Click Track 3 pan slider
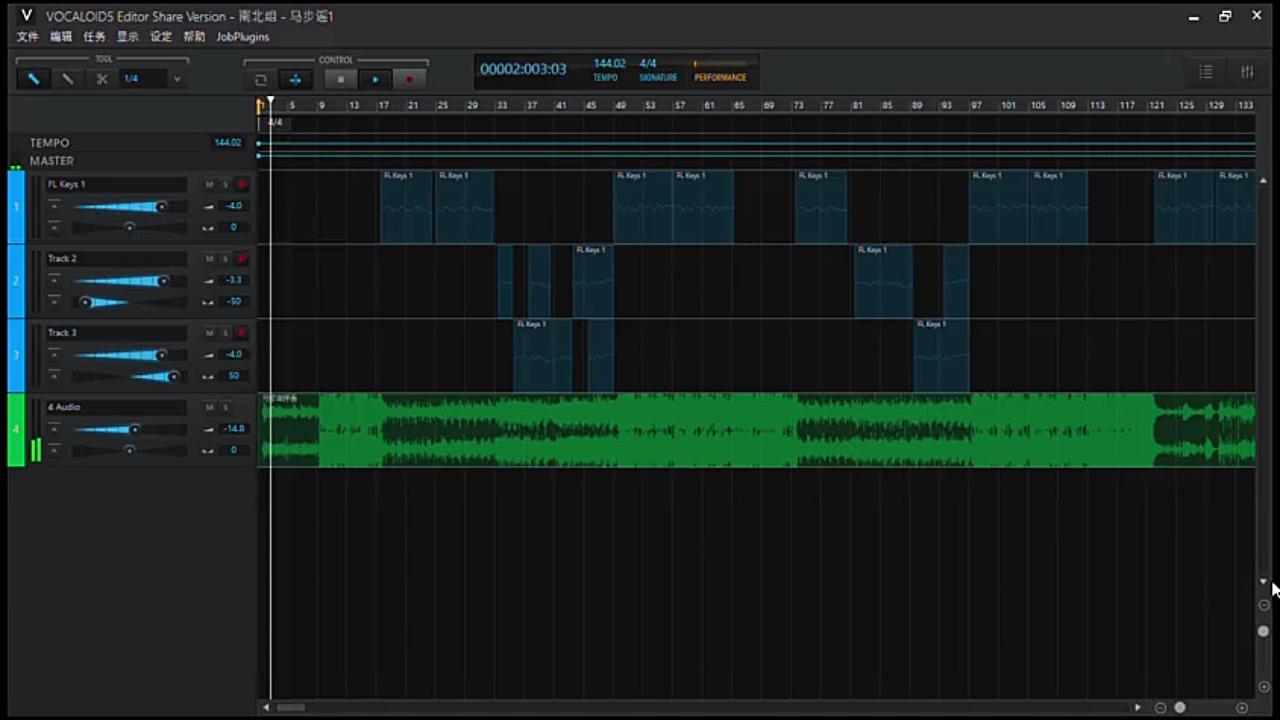Image resolution: width=1280 pixels, height=720 pixels. coord(129,376)
